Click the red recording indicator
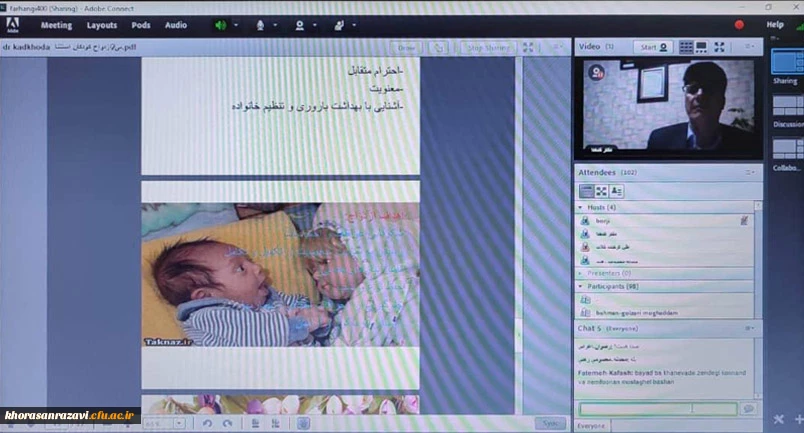Viewport: 804px width, 433px height. [x=740, y=25]
